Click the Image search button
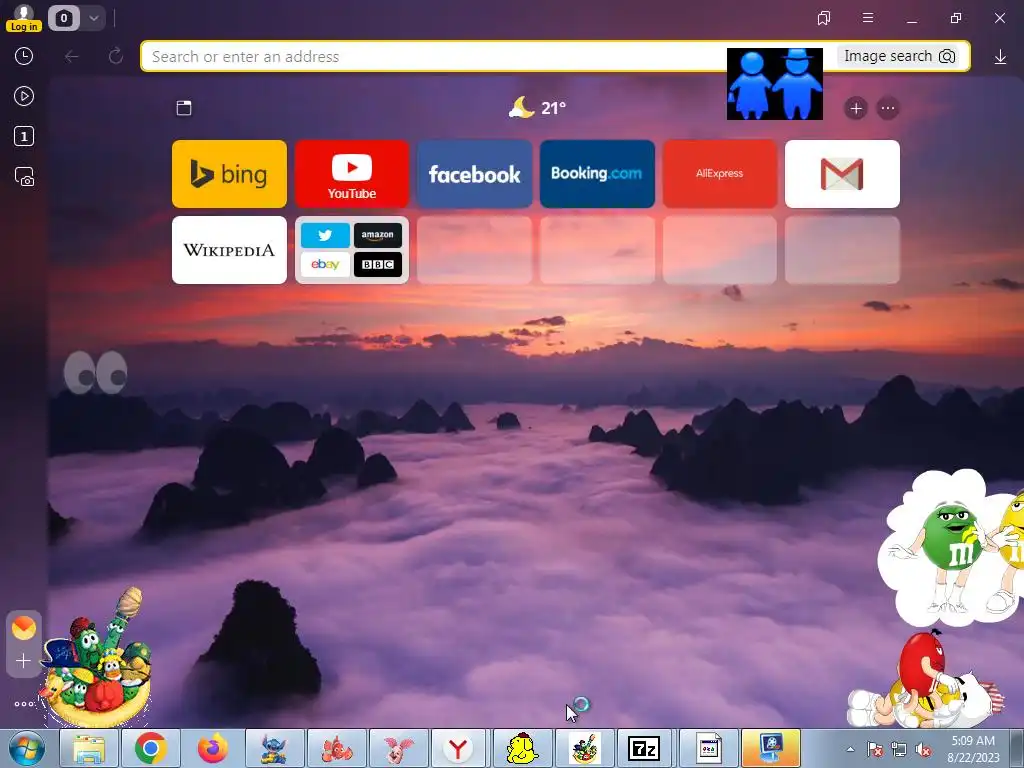The height and width of the screenshot is (768, 1024). pyautogui.click(x=899, y=56)
